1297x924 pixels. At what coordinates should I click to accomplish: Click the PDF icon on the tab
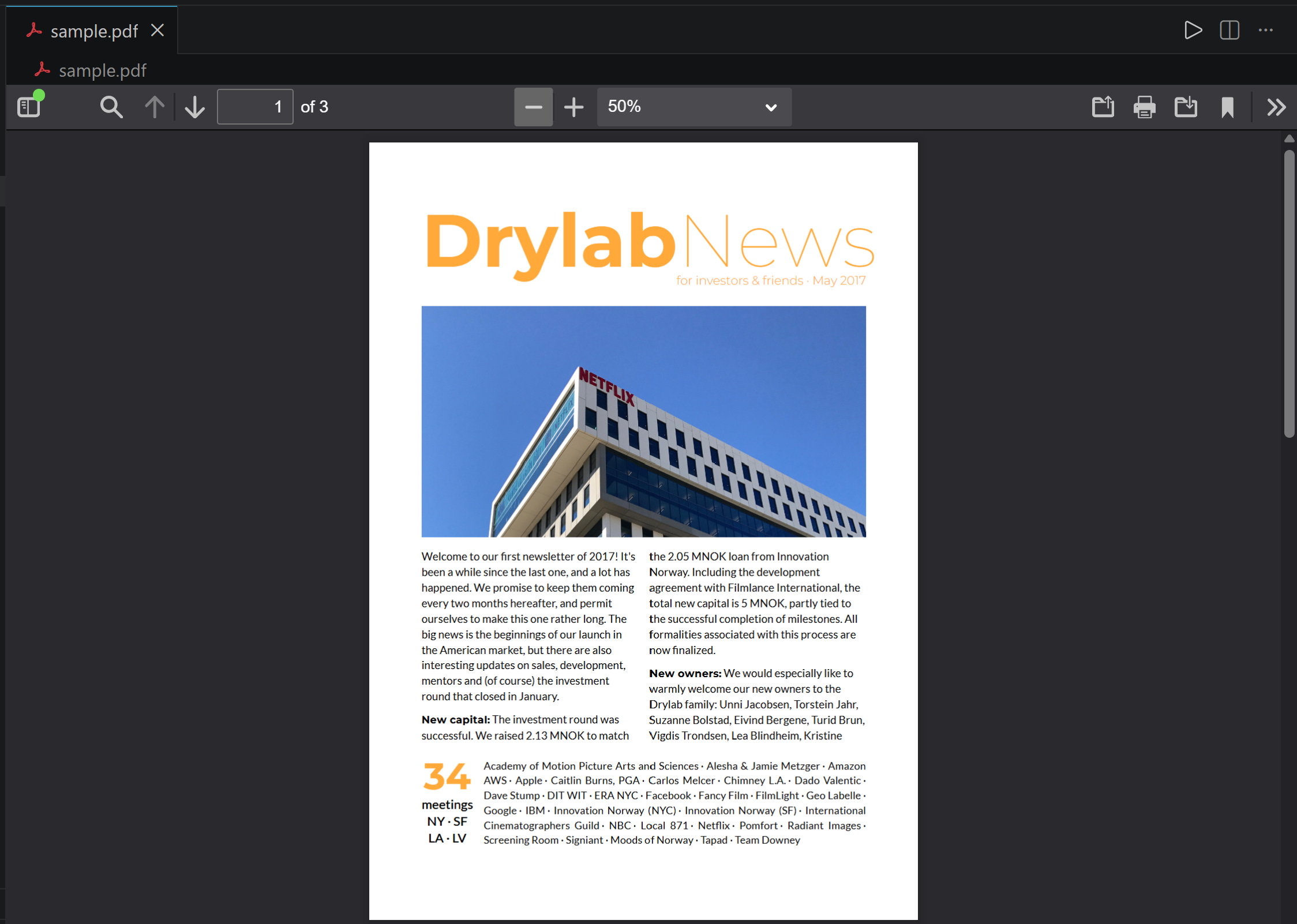pyautogui.click(x=34, y=30)
